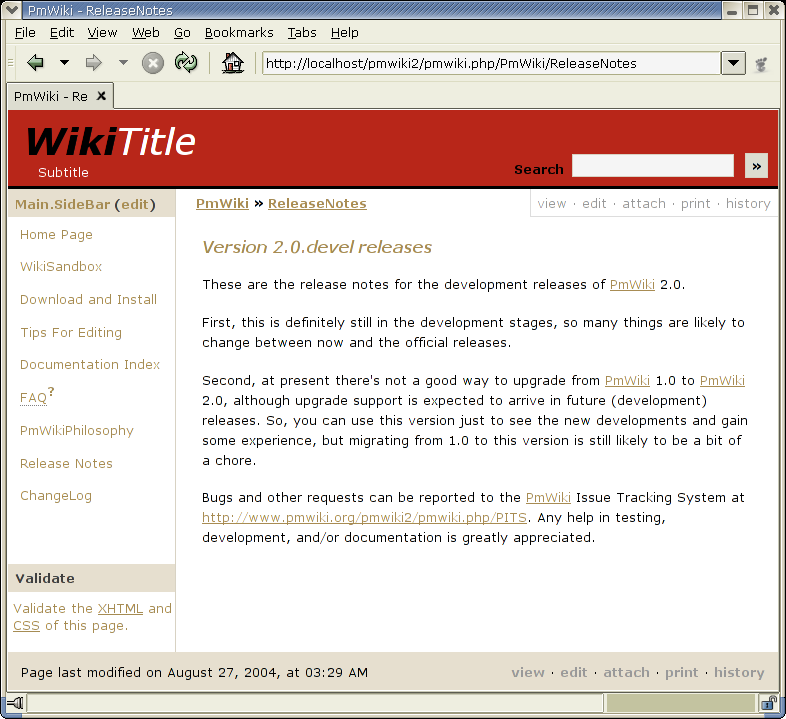Click top 'attach' page action
The height and width of the screenshot is (719, 786).
click(x=644, y=204)
